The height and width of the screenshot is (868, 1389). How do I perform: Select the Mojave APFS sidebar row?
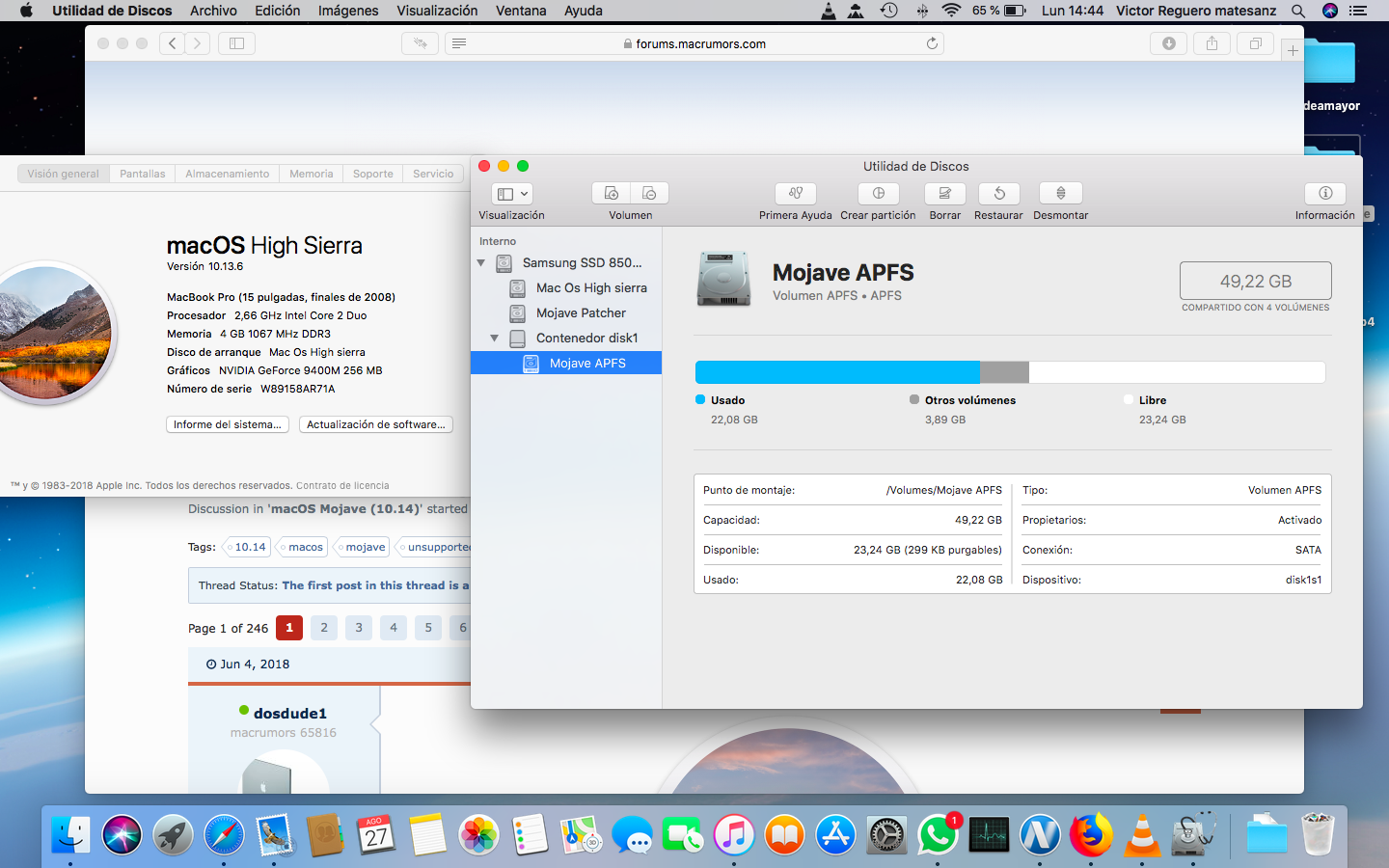pos(566,363)
